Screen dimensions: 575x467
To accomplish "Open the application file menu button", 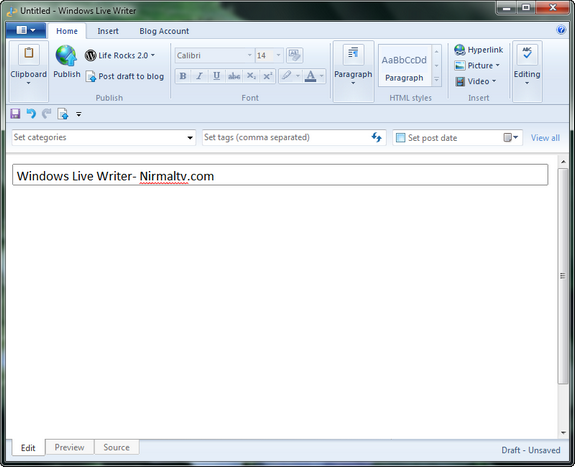I will (x=26, y=30).
